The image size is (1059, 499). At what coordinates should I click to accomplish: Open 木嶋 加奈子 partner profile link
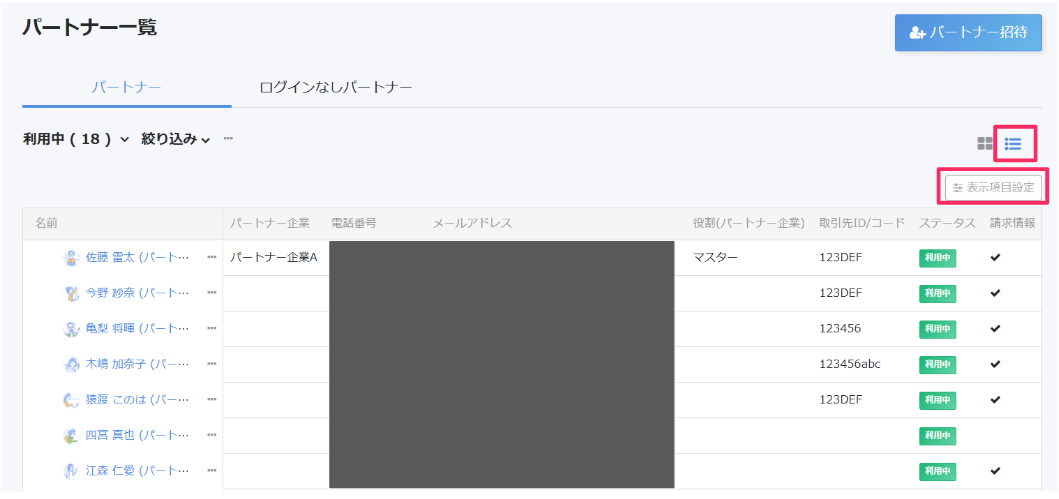[138, 364]
